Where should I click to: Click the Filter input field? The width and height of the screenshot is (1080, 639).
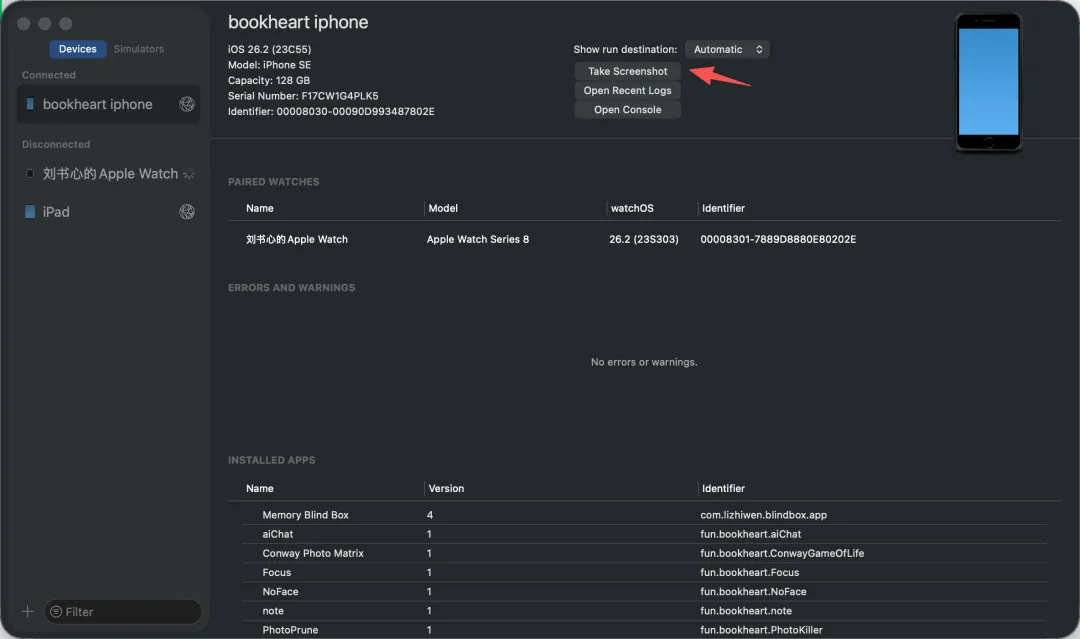pyautogui.click(x=130, y=611)
